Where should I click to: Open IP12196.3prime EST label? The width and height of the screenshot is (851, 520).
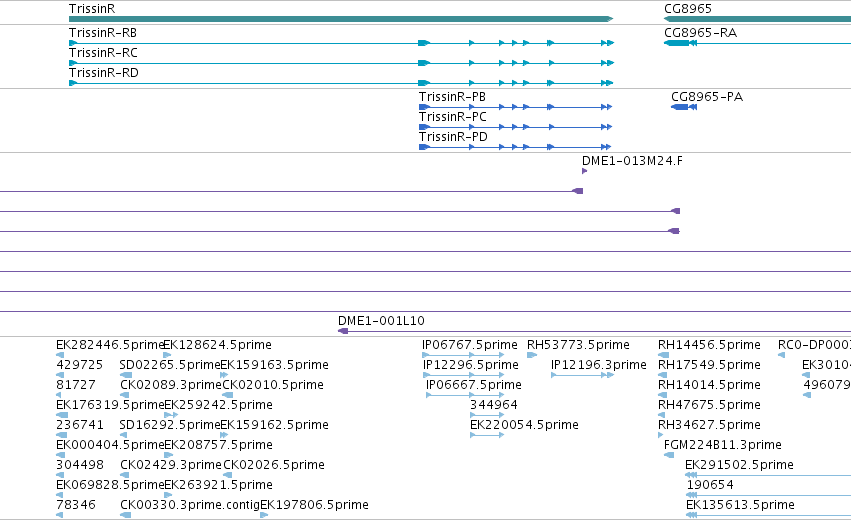599,365
